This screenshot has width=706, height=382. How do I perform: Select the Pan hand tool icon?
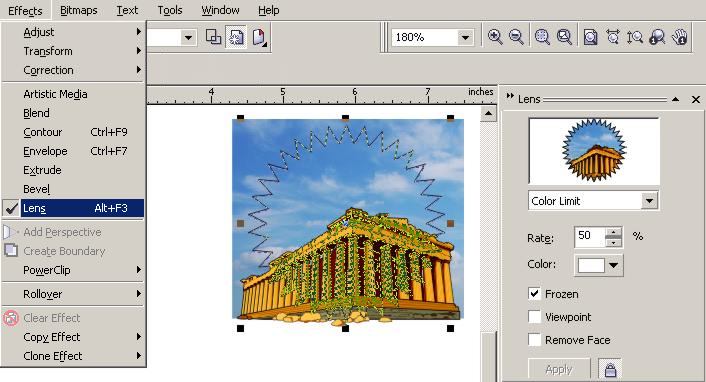(680, 36)
